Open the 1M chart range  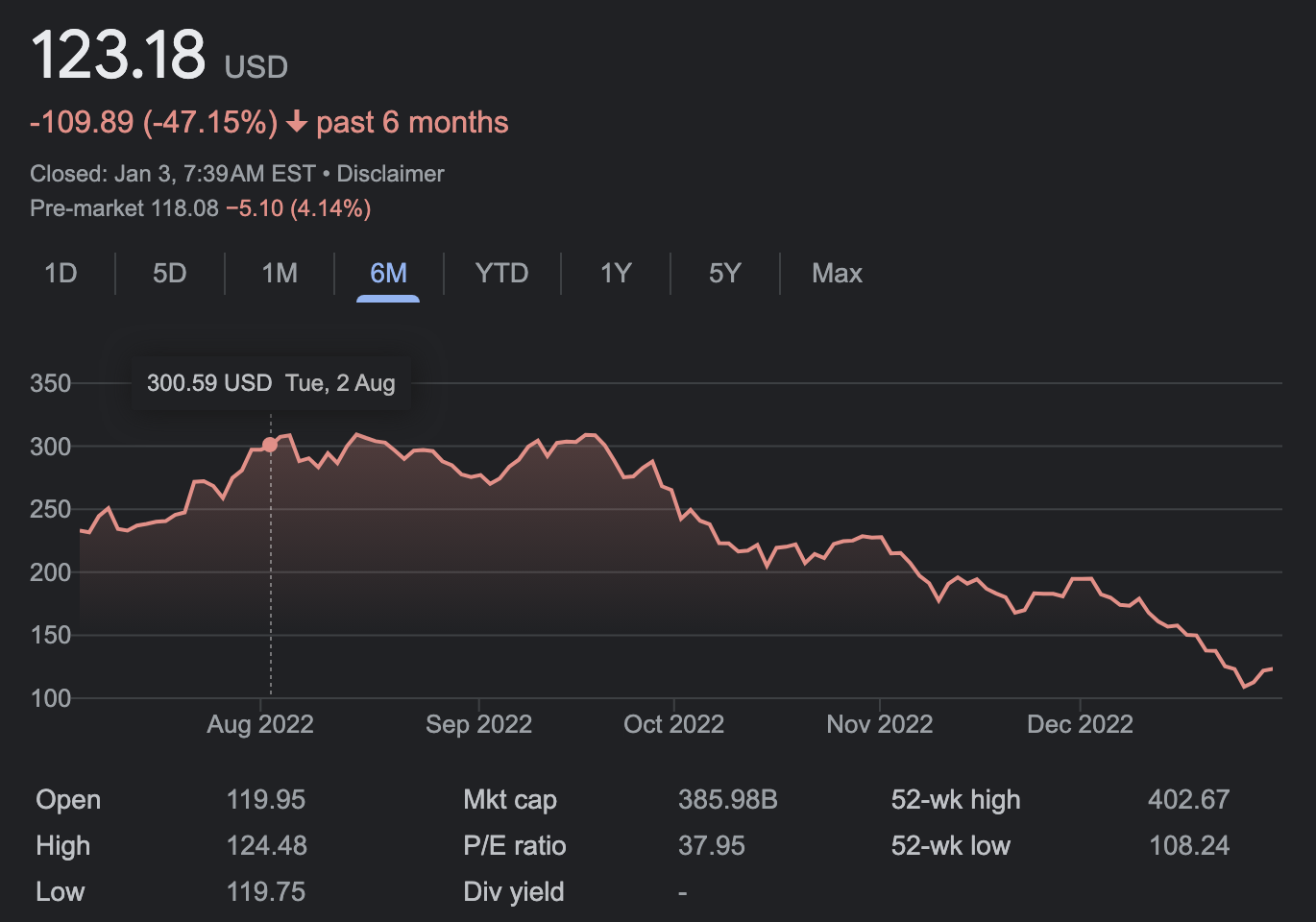[x=280, y=274]
